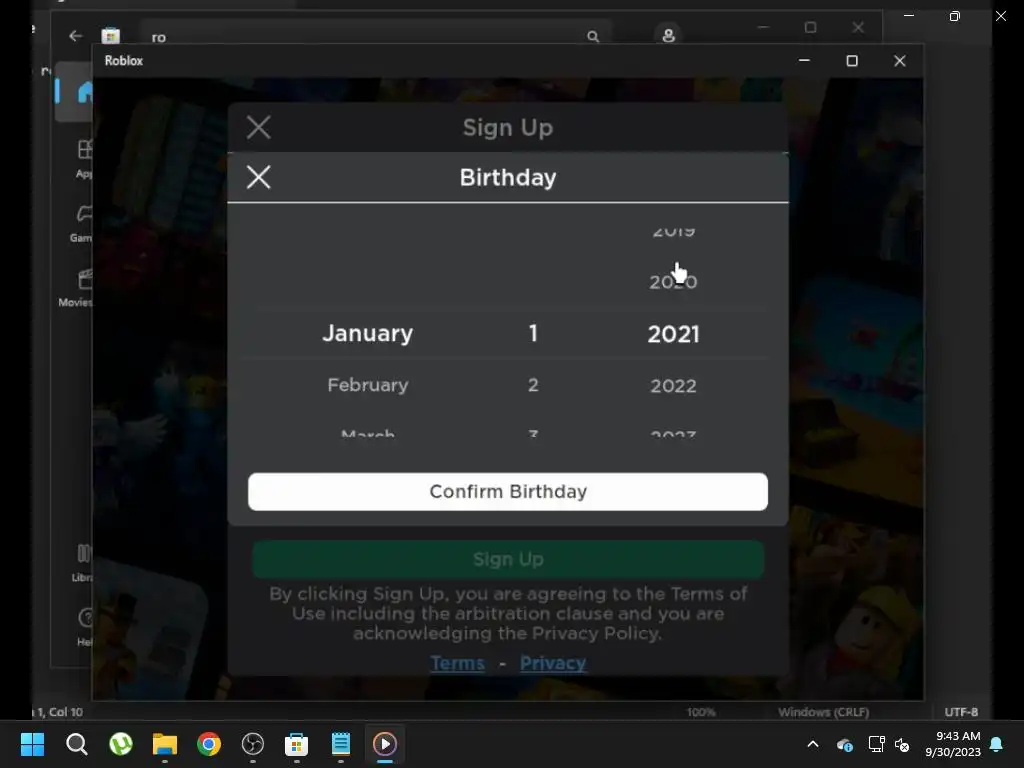Click UTF-8 encoding in Notepad status bar
Viewport: 1024px width, 768px height.
coord(961,712)
